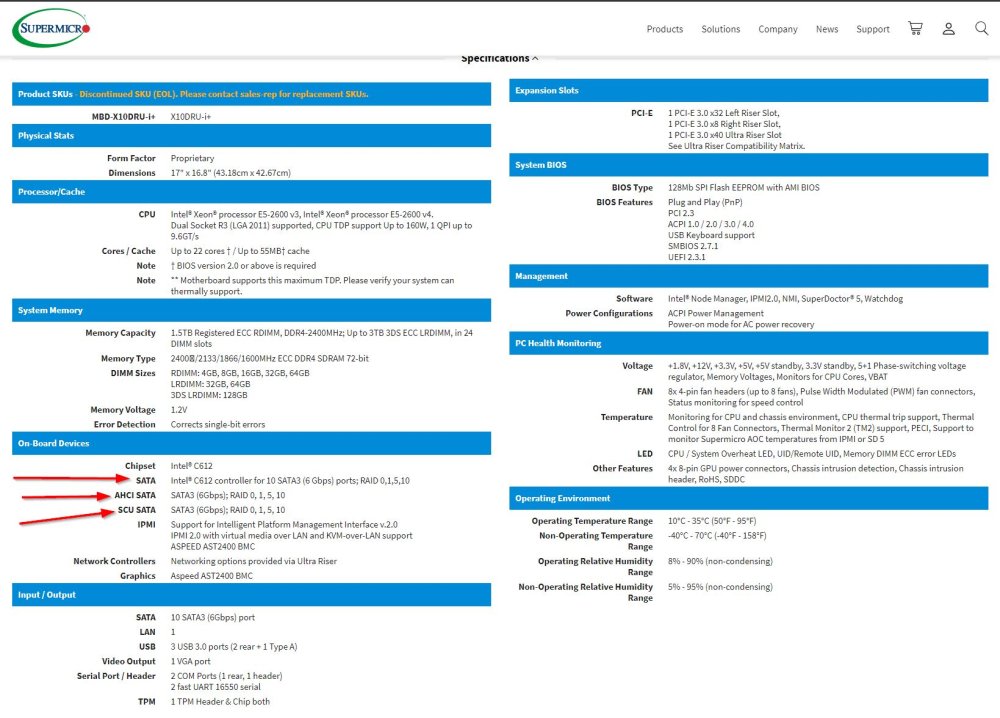Click the IPMI label
Screen dimensions: 1000x718
[146, 524]
